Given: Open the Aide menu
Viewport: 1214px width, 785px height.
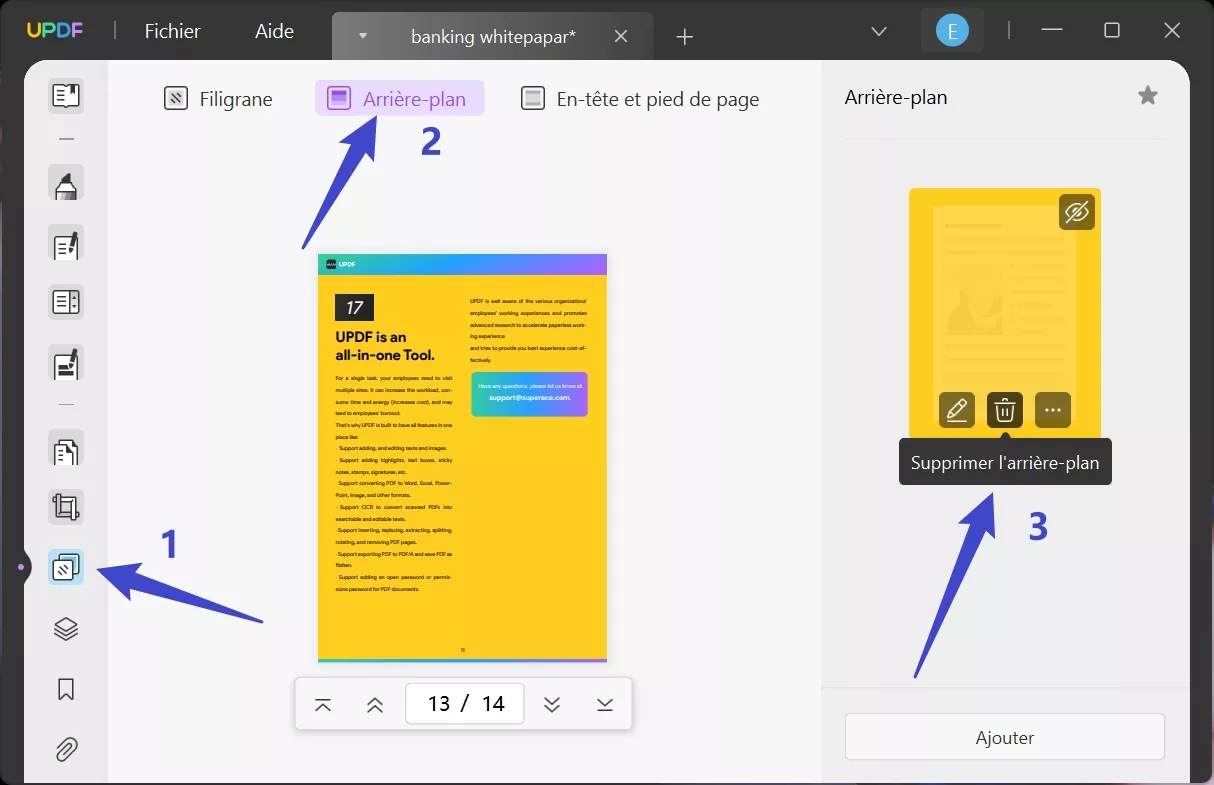Looking at the screenshot, I should click(x=274, y=31).
